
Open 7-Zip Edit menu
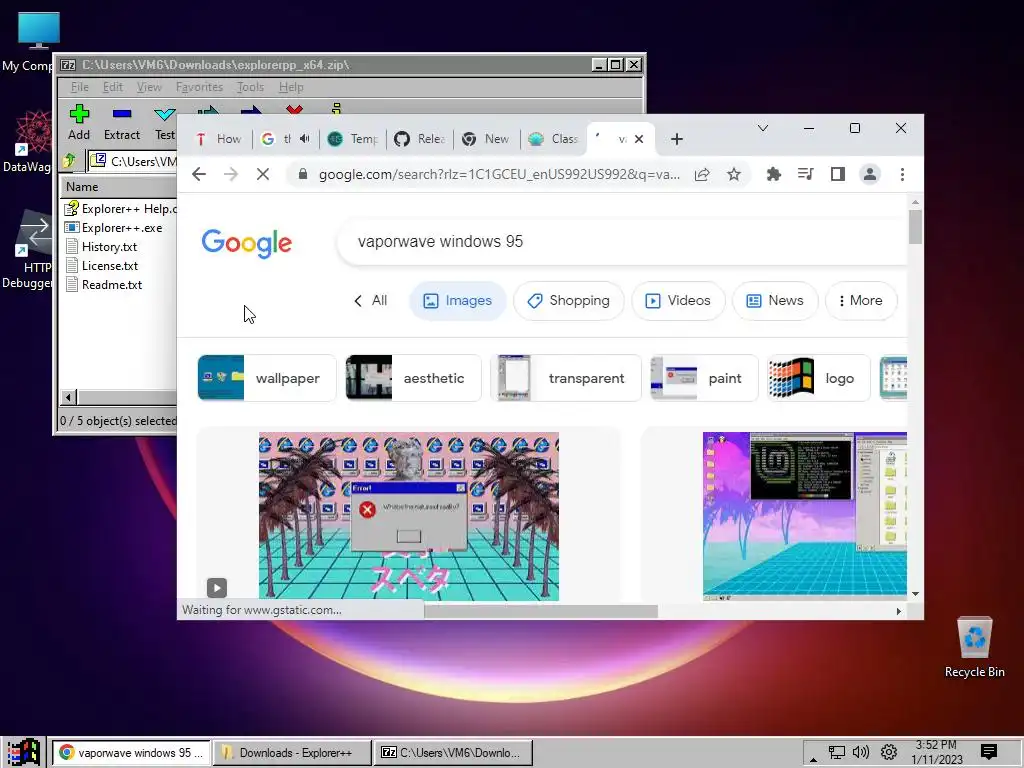tap(112, 87)
